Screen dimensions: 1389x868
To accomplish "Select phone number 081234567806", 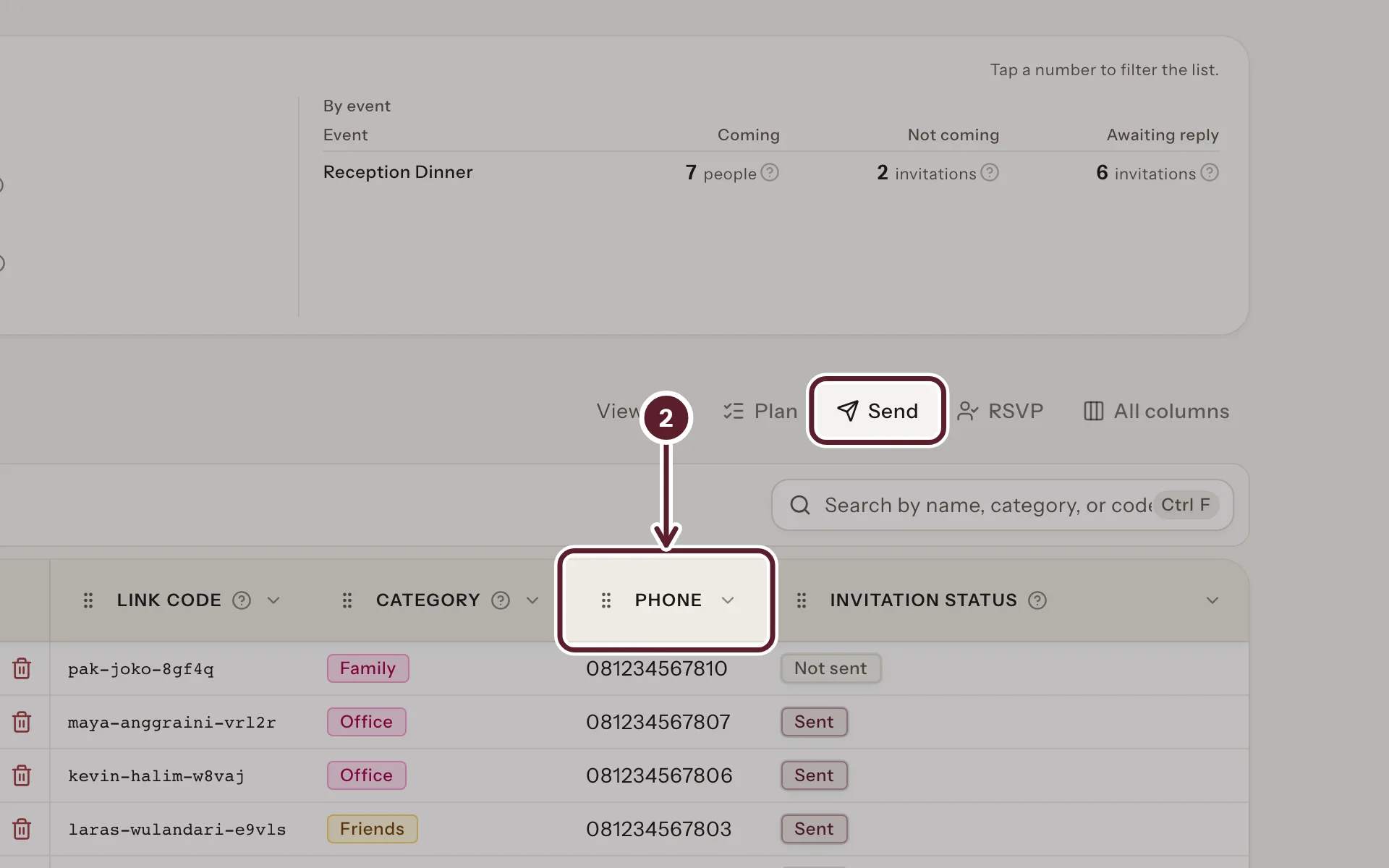I will click(659, 775).
